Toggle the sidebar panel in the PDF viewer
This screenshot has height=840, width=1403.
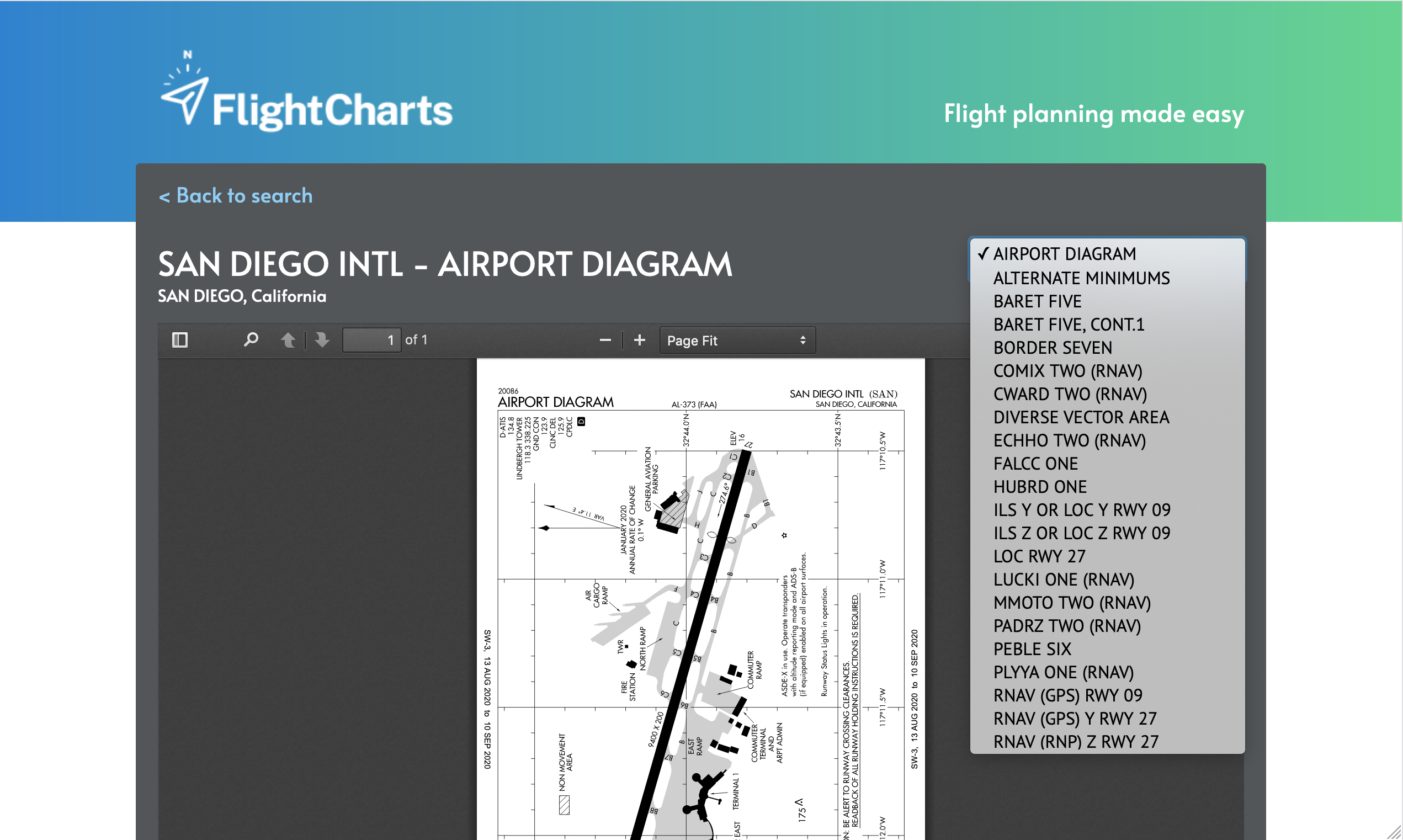pos(180,339)
